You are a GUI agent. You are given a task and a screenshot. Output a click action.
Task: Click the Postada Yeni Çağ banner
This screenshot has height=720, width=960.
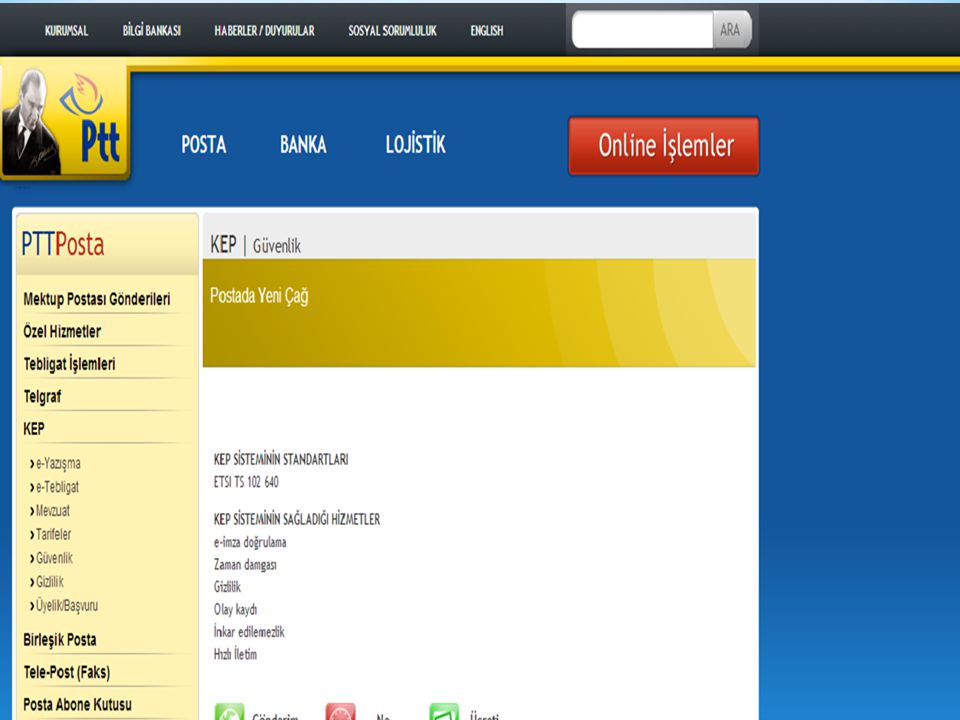[x=479, y=313]
